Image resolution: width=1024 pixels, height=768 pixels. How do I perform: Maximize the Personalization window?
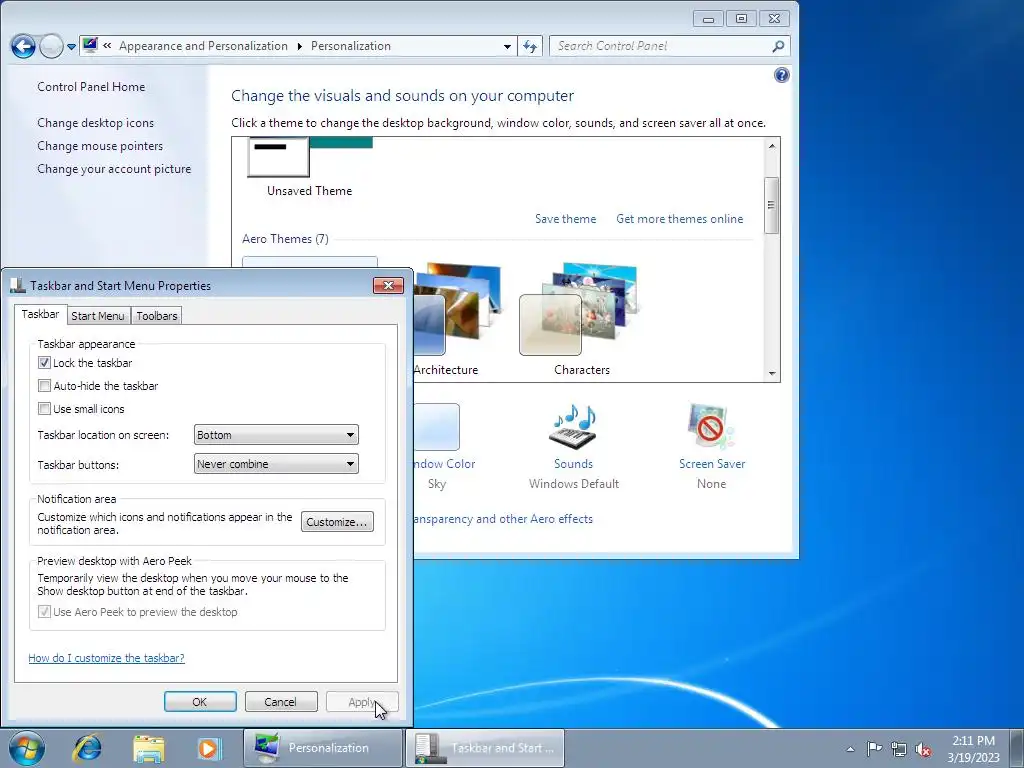coord(741,19)
